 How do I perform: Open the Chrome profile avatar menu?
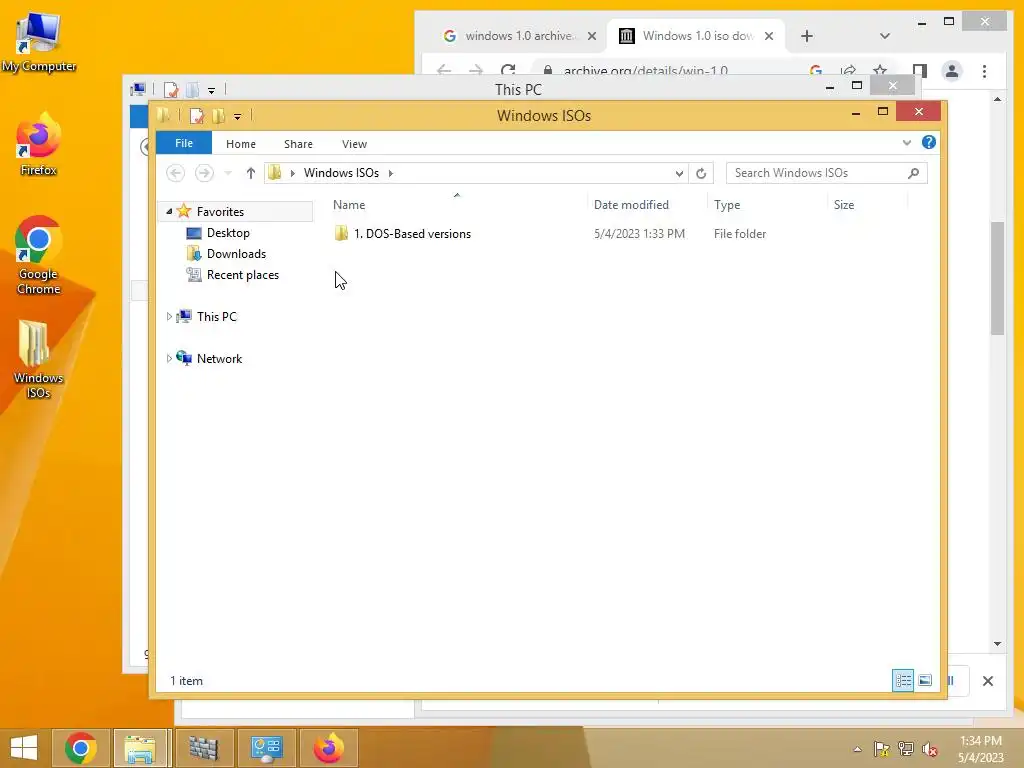pyautogui.click(x=952, y=71)
